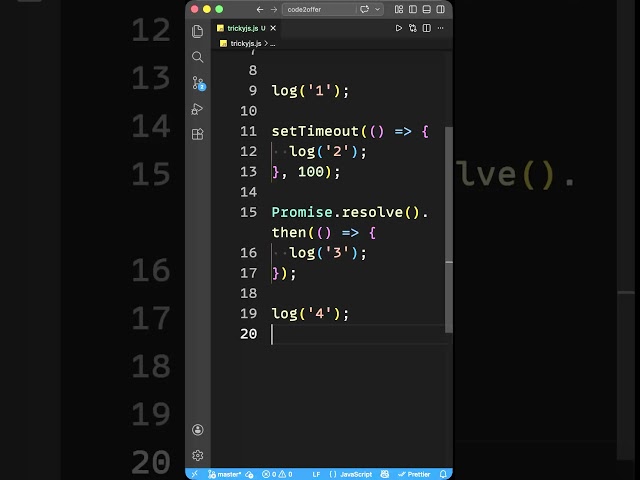
Task: Change the LF end of line sequence
Action: tap(316, 474)
